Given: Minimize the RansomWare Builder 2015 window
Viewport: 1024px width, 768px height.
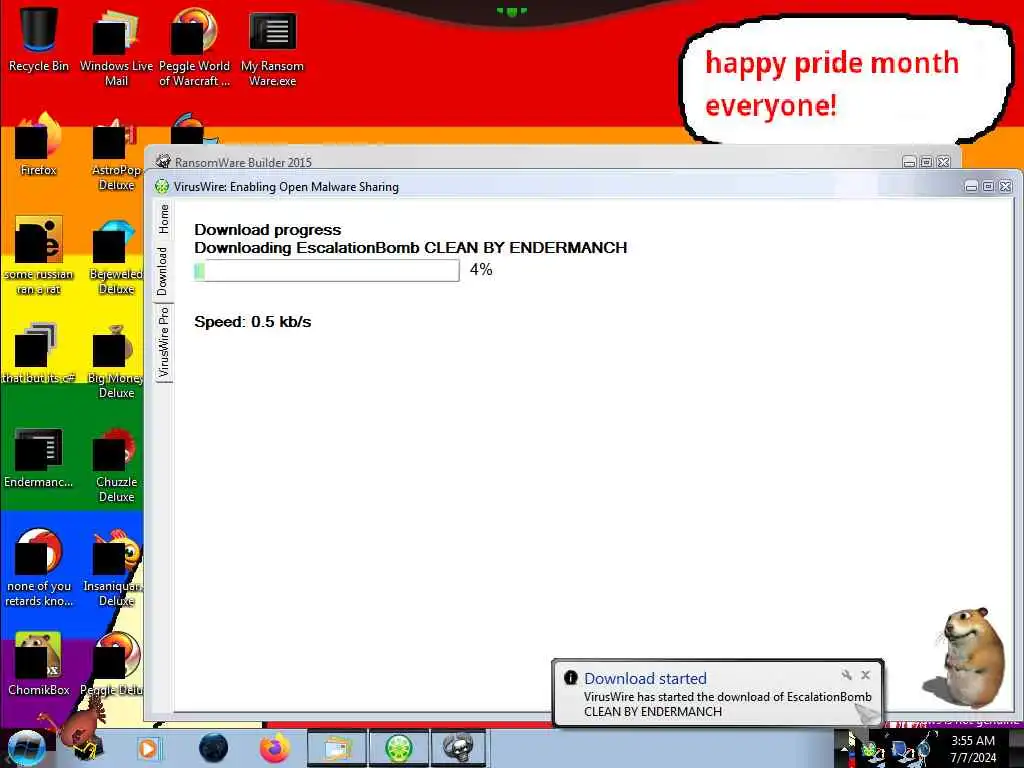Looking at the screenshot, I should [x=909, y=162].
